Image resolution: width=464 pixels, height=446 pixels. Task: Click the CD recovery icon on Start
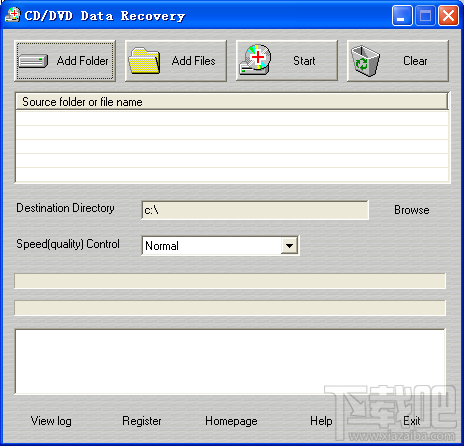pyautogui.click(x=255, y=60)
